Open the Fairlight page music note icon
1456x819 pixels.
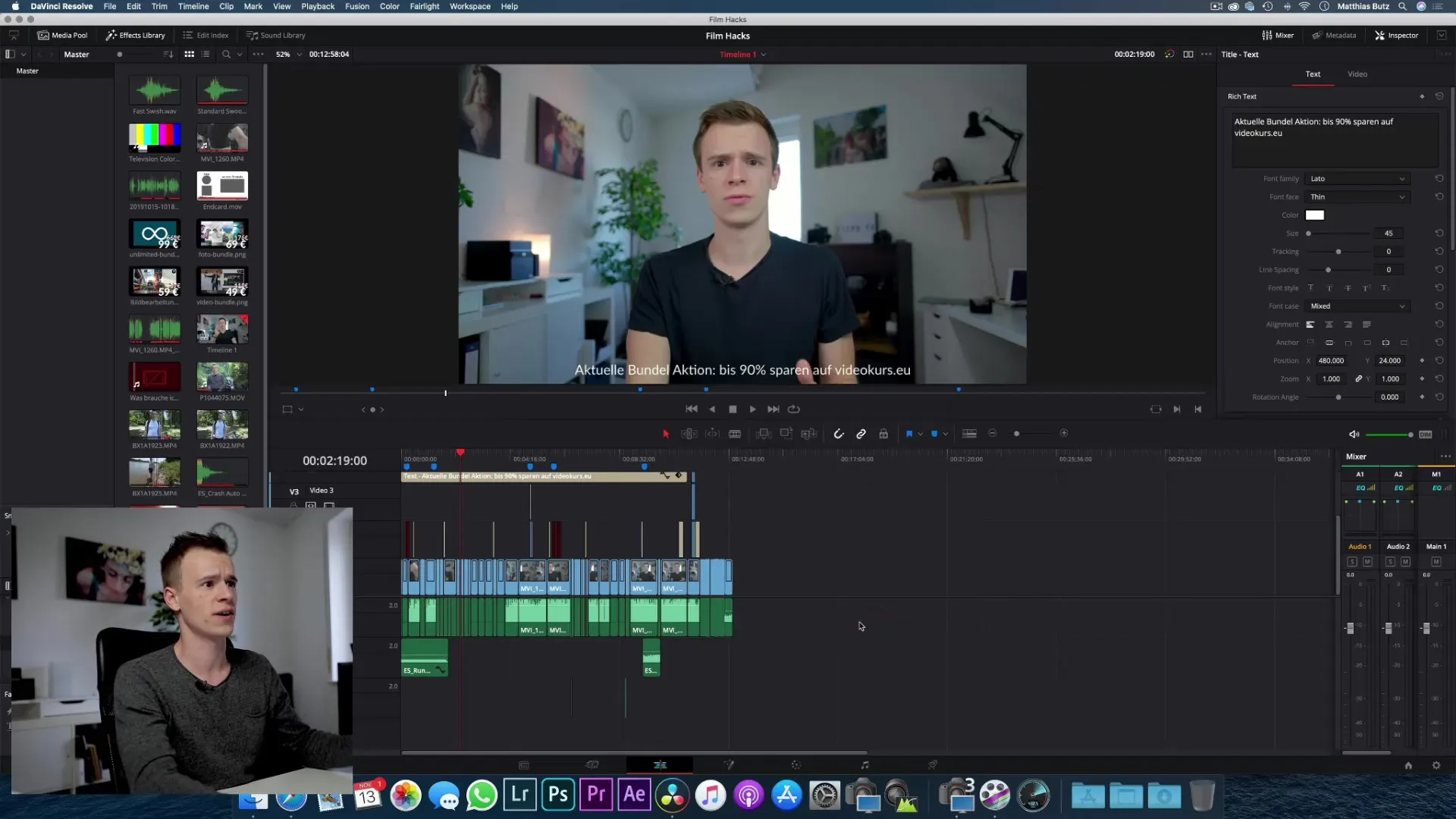click(864, 765)
